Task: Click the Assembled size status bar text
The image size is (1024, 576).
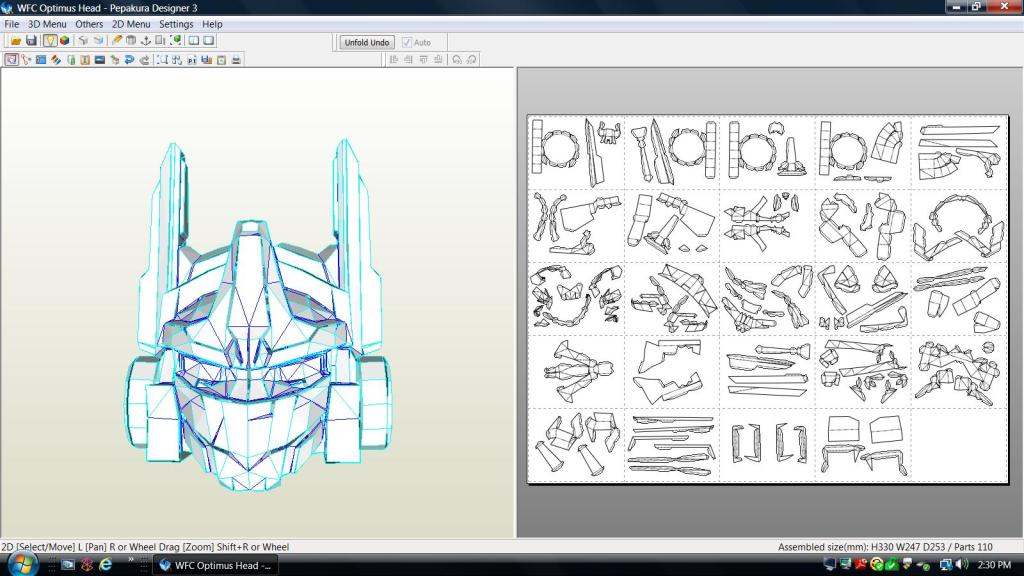Action: pyautogui.click(x=885, y=547)
